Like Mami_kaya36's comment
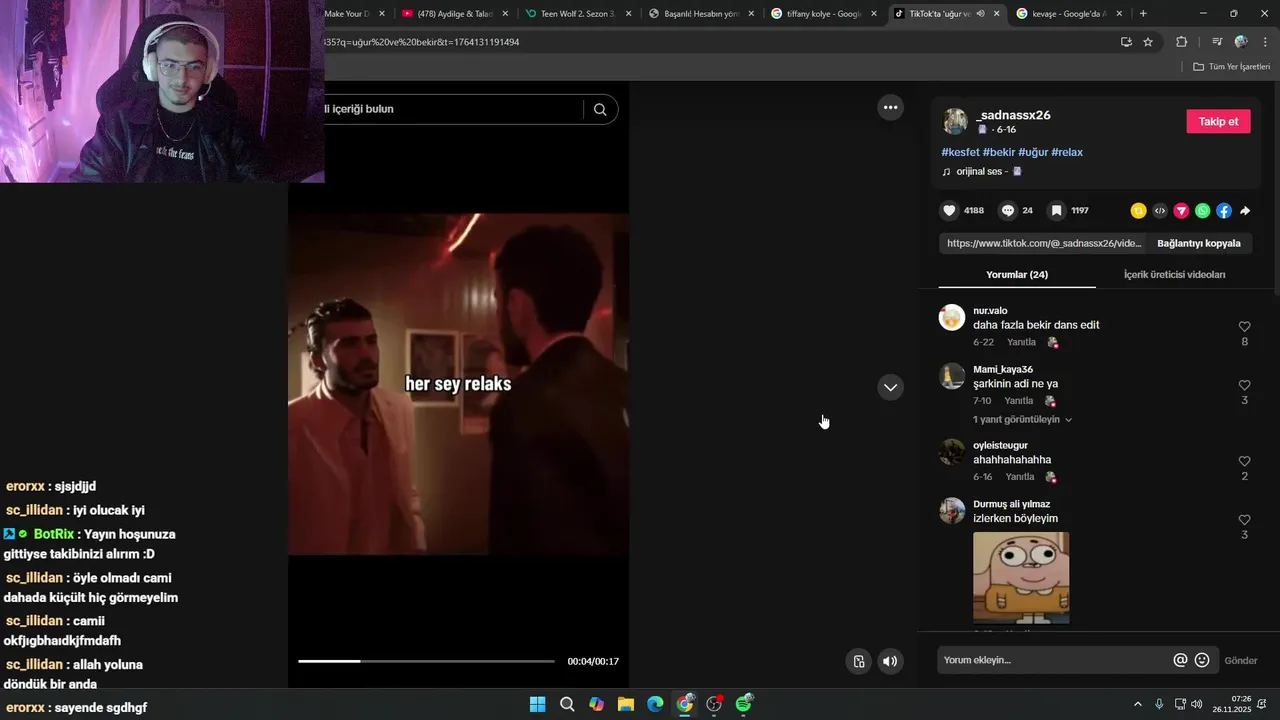This screenshot has width=1280, height=720. tap(1245, 385)
